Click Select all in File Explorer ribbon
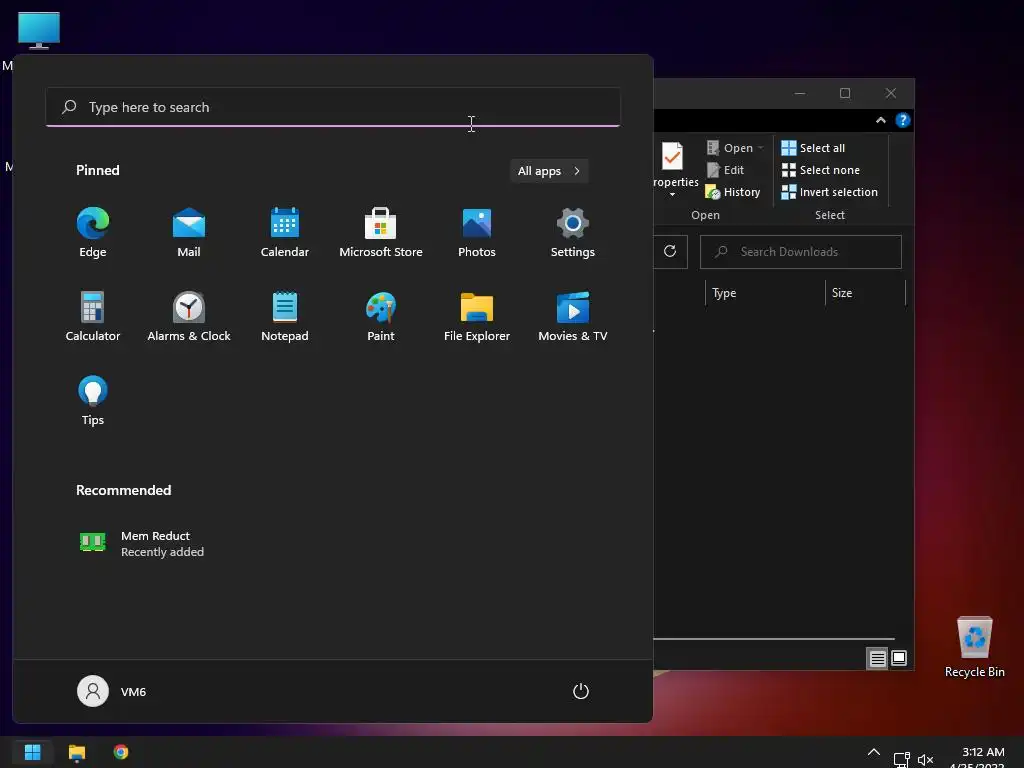The width and height of the screenshot is (1024, 768). pos(813,148)
